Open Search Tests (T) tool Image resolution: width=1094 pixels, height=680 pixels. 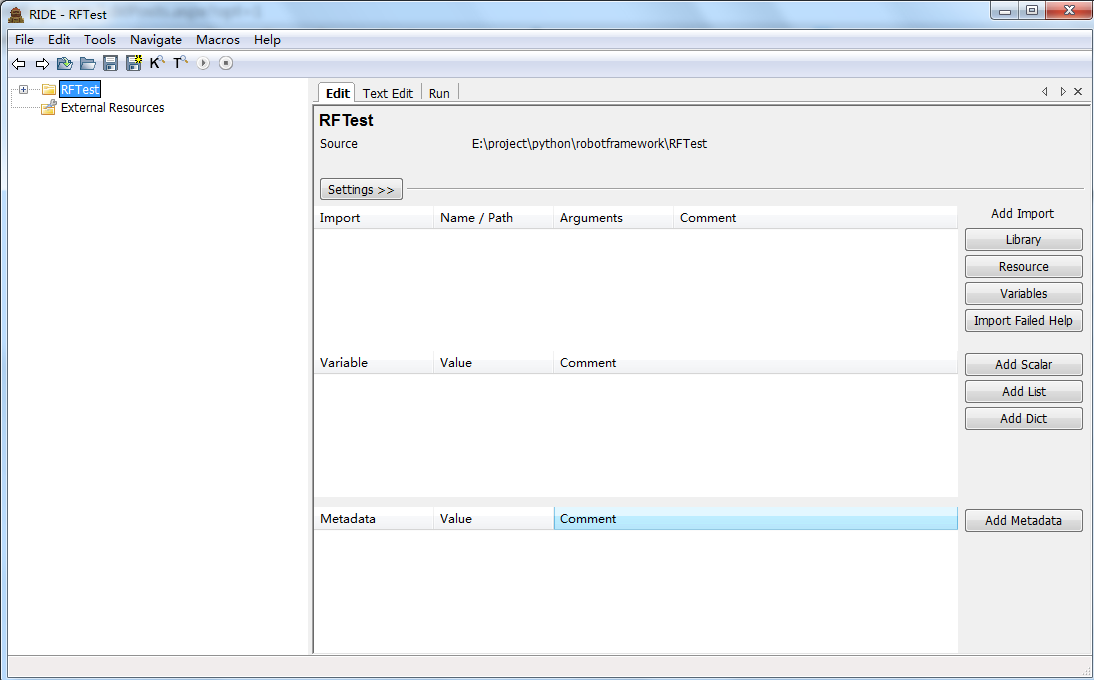pyautogui.click(x=180, y=63)
